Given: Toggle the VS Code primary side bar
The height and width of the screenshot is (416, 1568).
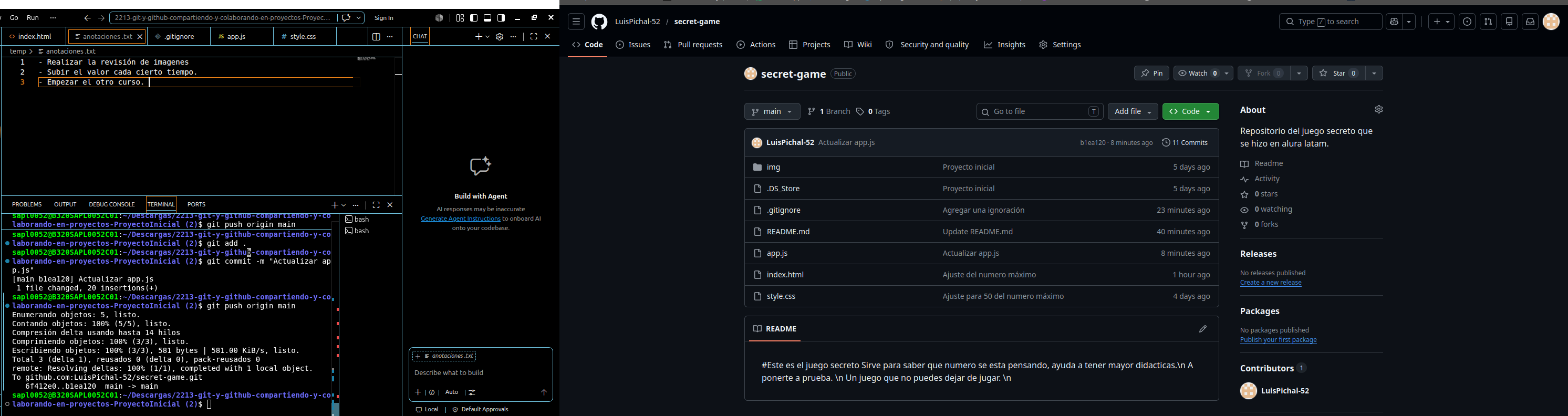Looking at the screenshot, I should (474, 18).
